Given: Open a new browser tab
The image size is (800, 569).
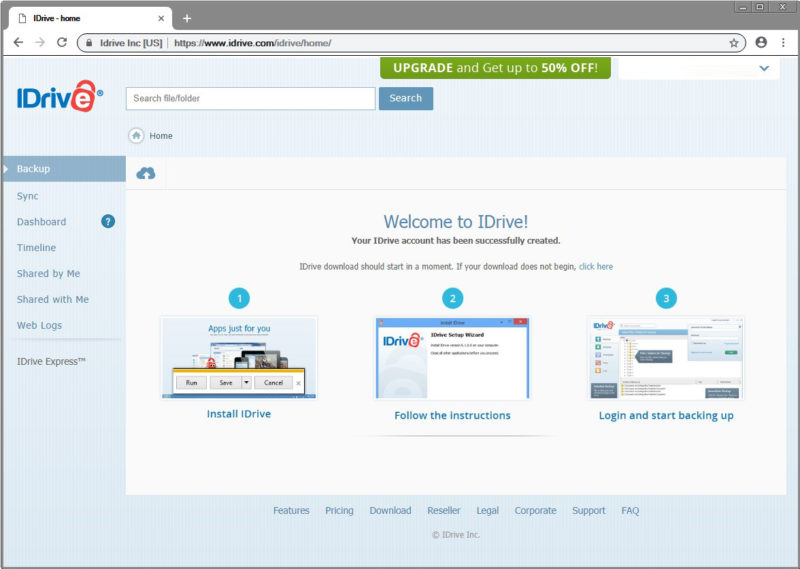Looking at the screenshot, I should tap(187, 18).
